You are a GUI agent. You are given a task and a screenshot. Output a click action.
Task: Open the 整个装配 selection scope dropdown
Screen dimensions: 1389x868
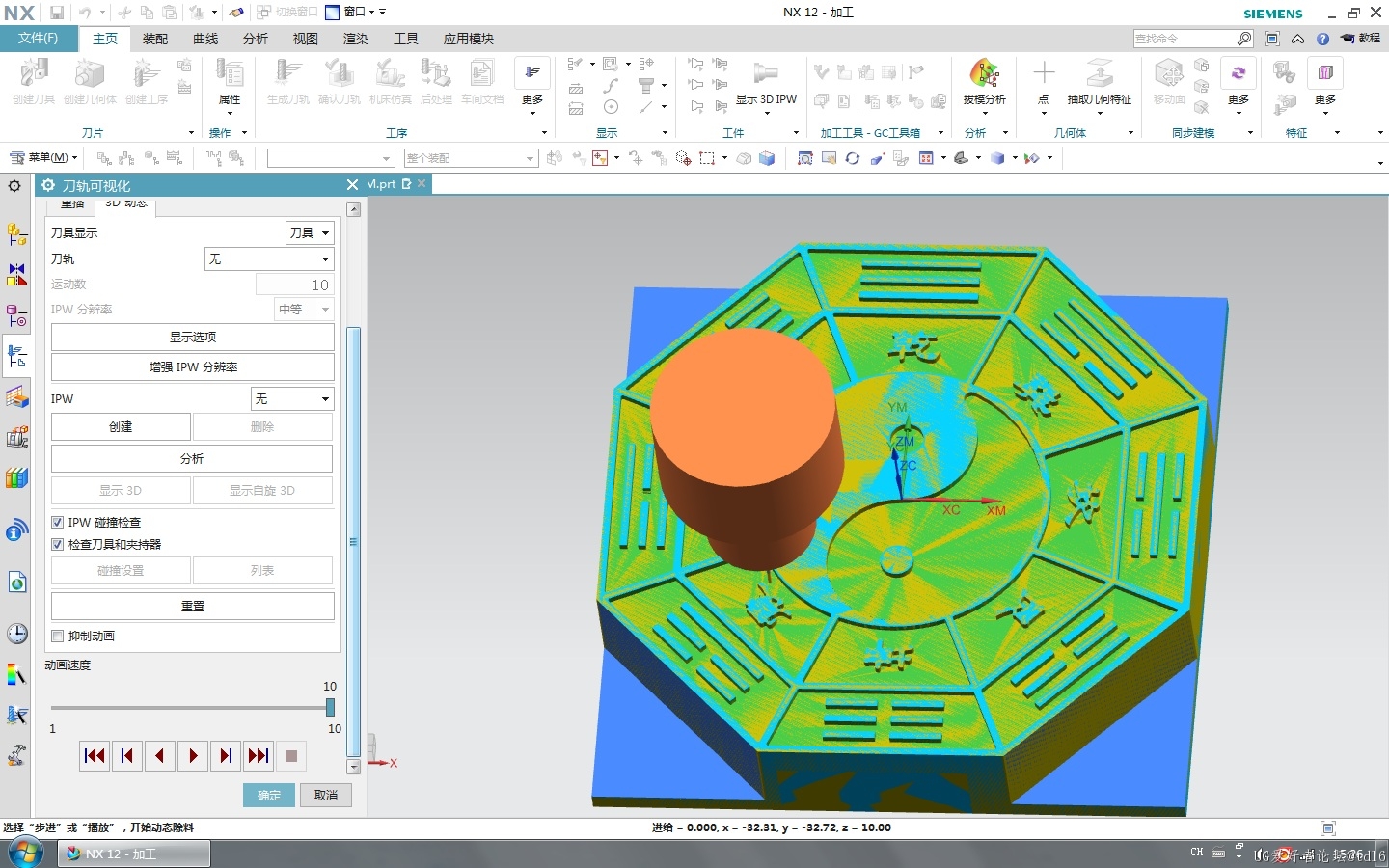point(471,158)
